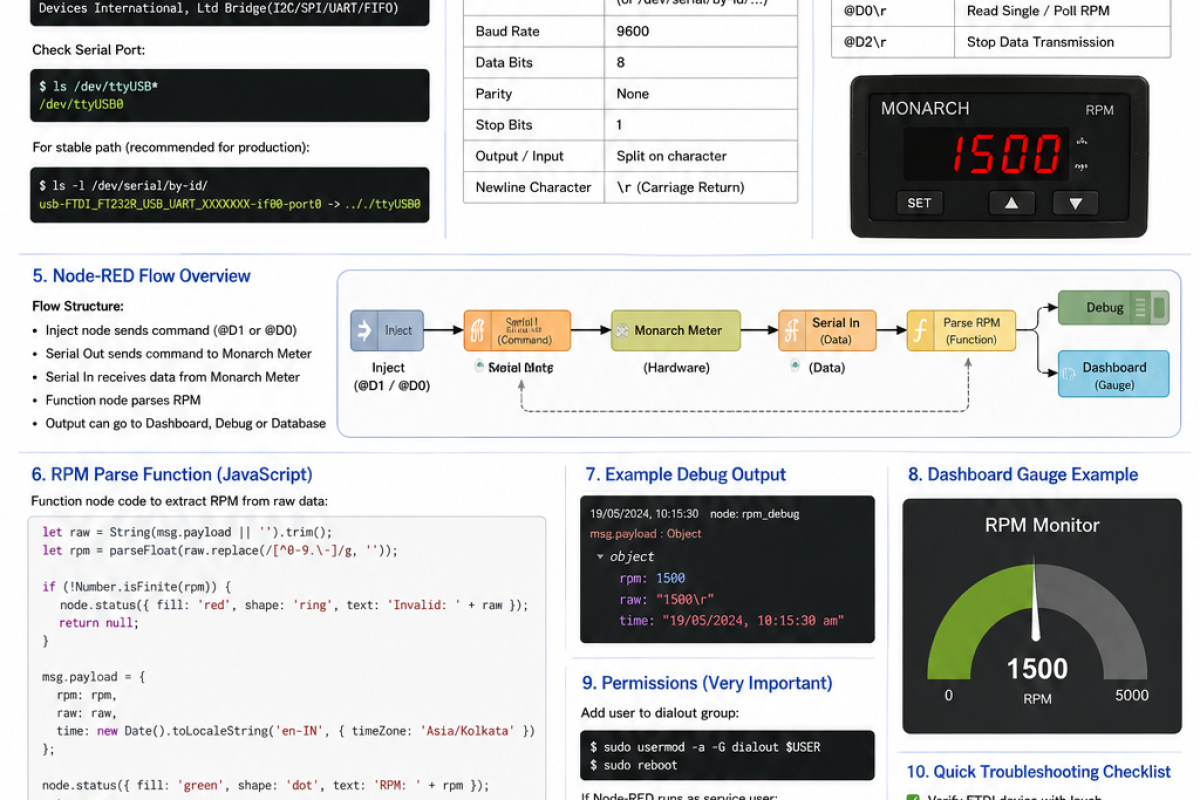Click the status dot under Serial In node

point(796,367)
